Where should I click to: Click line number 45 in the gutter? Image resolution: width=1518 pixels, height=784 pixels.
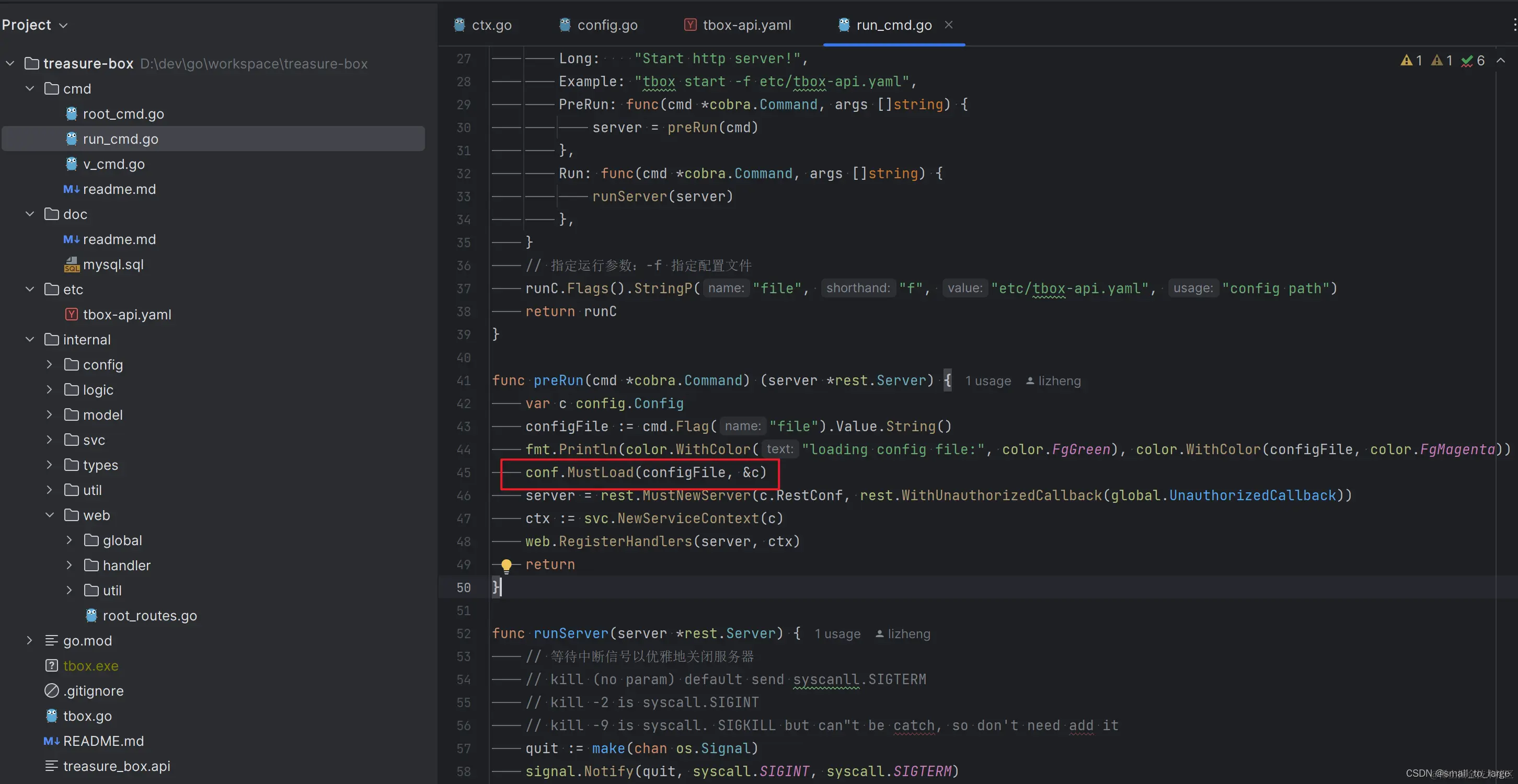point(464,472)
